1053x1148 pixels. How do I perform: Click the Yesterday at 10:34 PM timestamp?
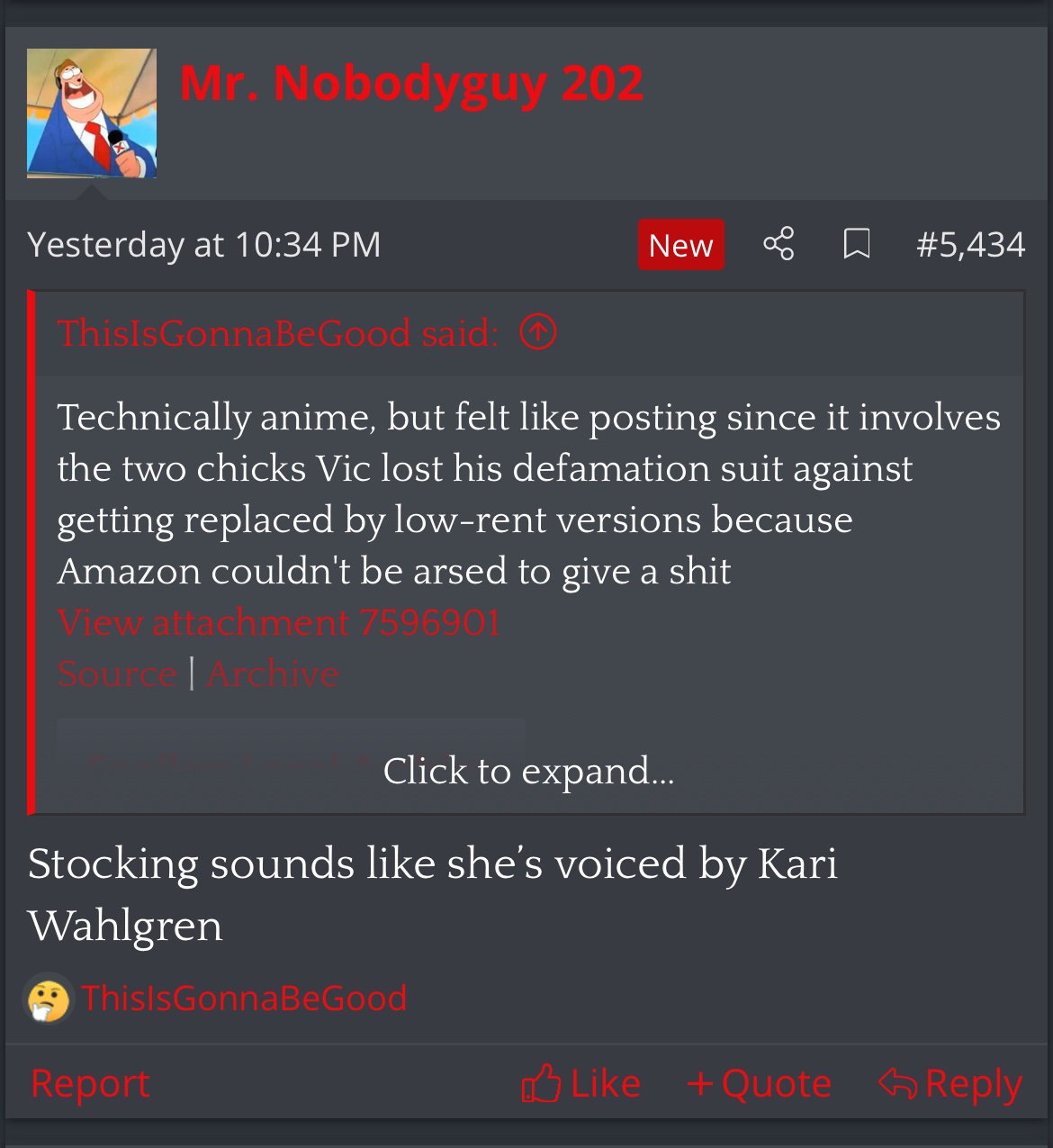204,245
